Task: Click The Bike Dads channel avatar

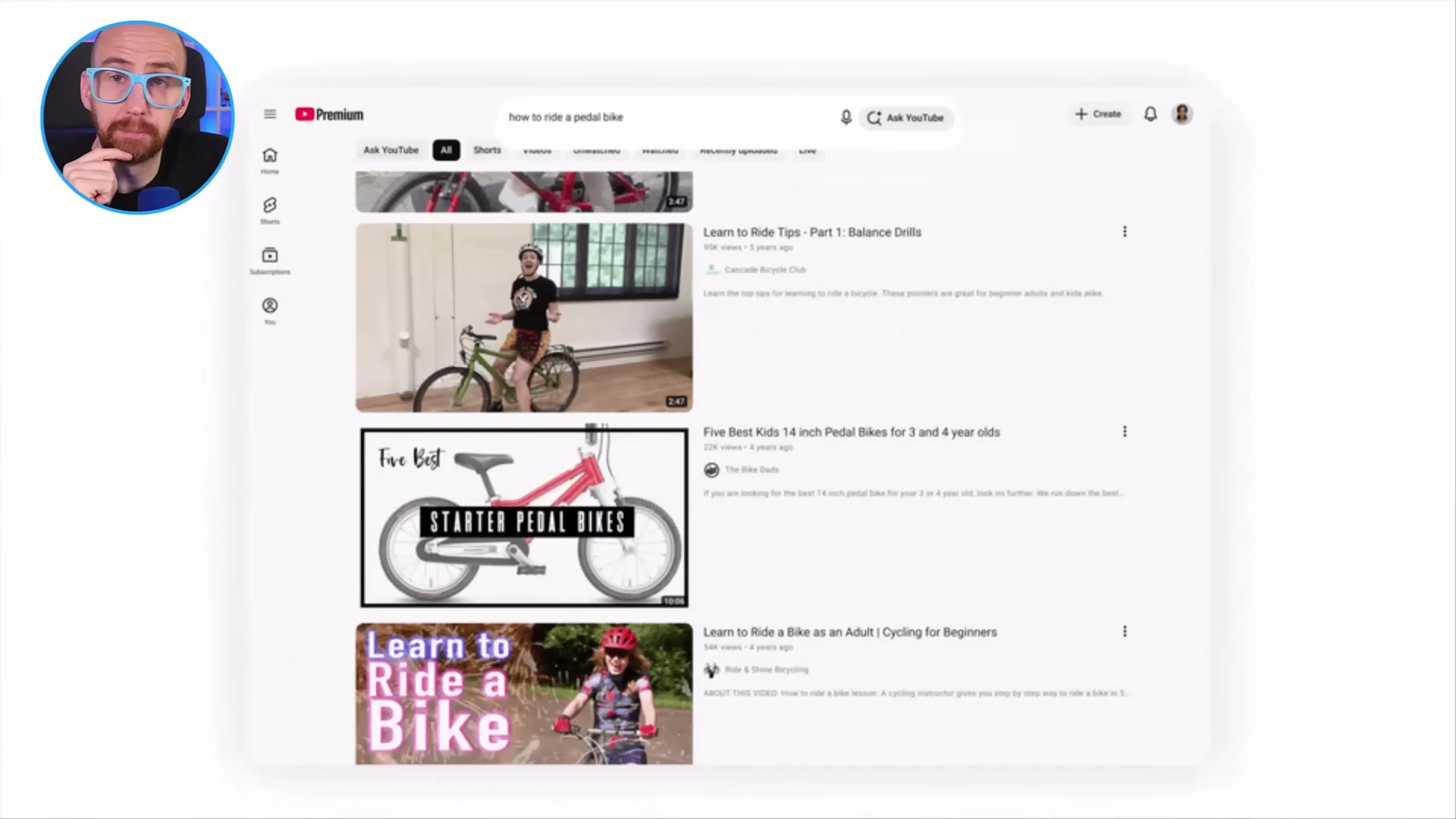Action: (711, 470)
